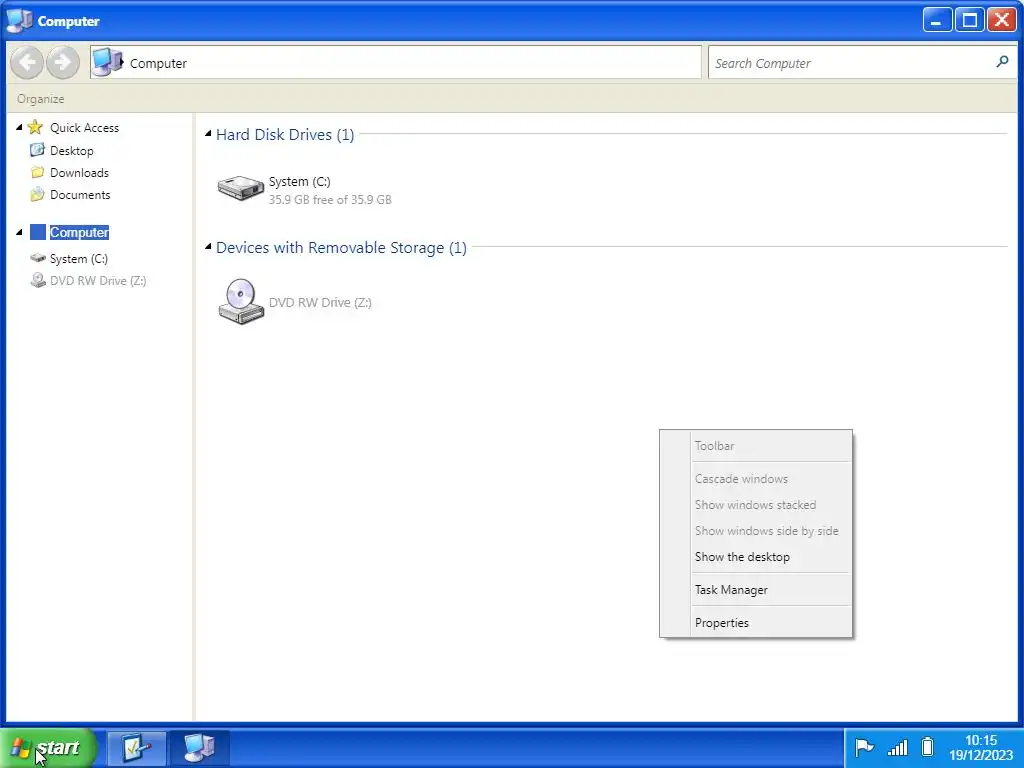
Task: Open the pinned notepad app in the taskbar
Action: tap(136, 748)
